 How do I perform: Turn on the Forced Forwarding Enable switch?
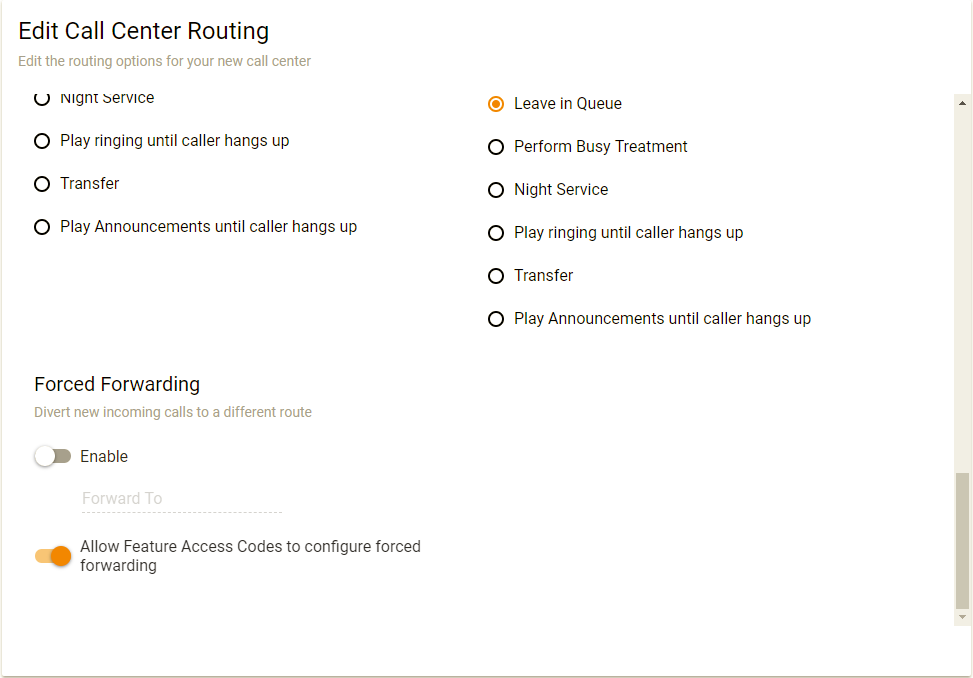coord(53,457)
